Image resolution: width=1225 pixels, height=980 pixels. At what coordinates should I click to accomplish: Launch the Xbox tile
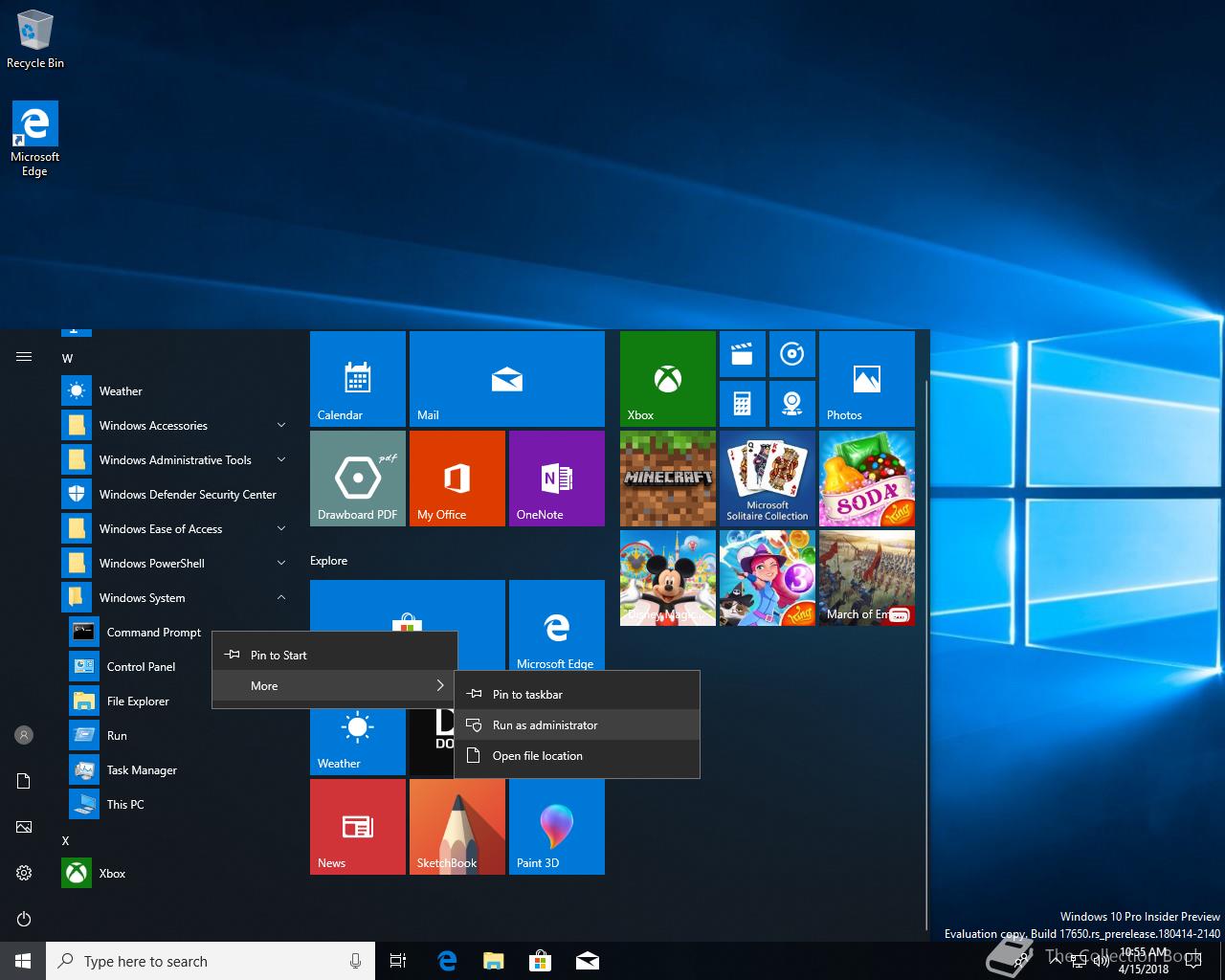(x=668, y=379)
